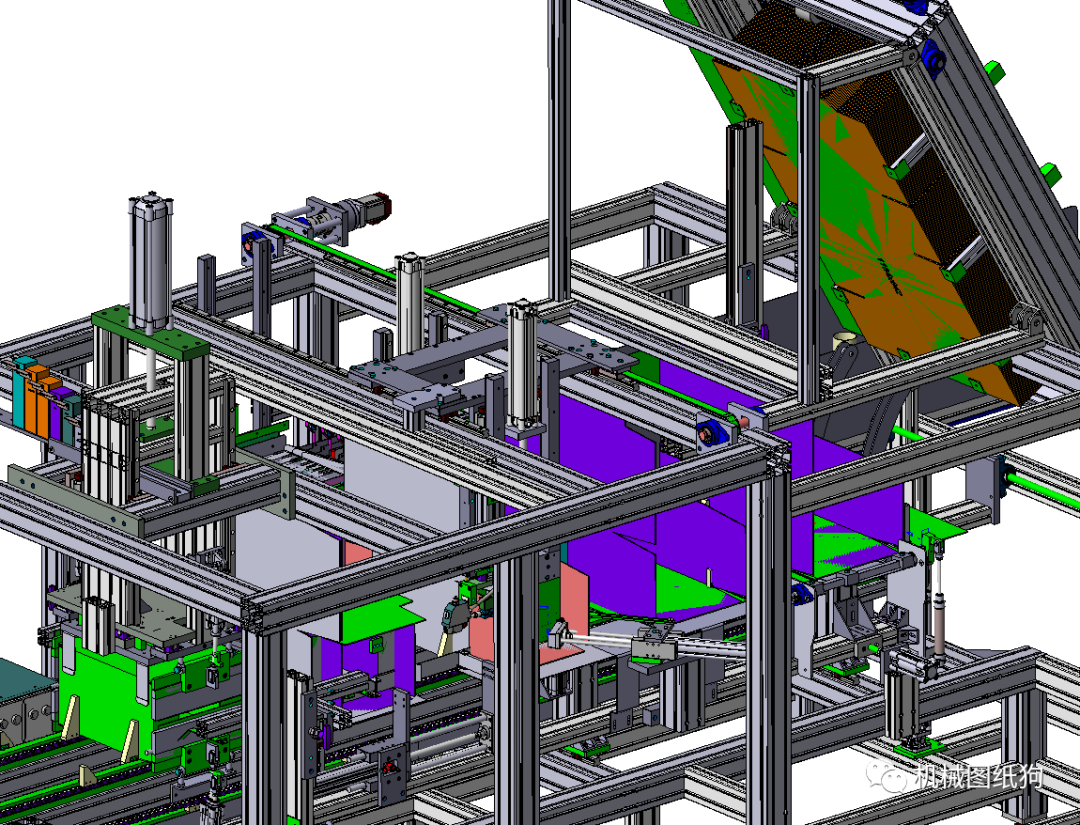Screen dimensions: 1080x825
Task: Select the tall pneumatic cylinder on the green plate
Action: click(x=150, y=264)
